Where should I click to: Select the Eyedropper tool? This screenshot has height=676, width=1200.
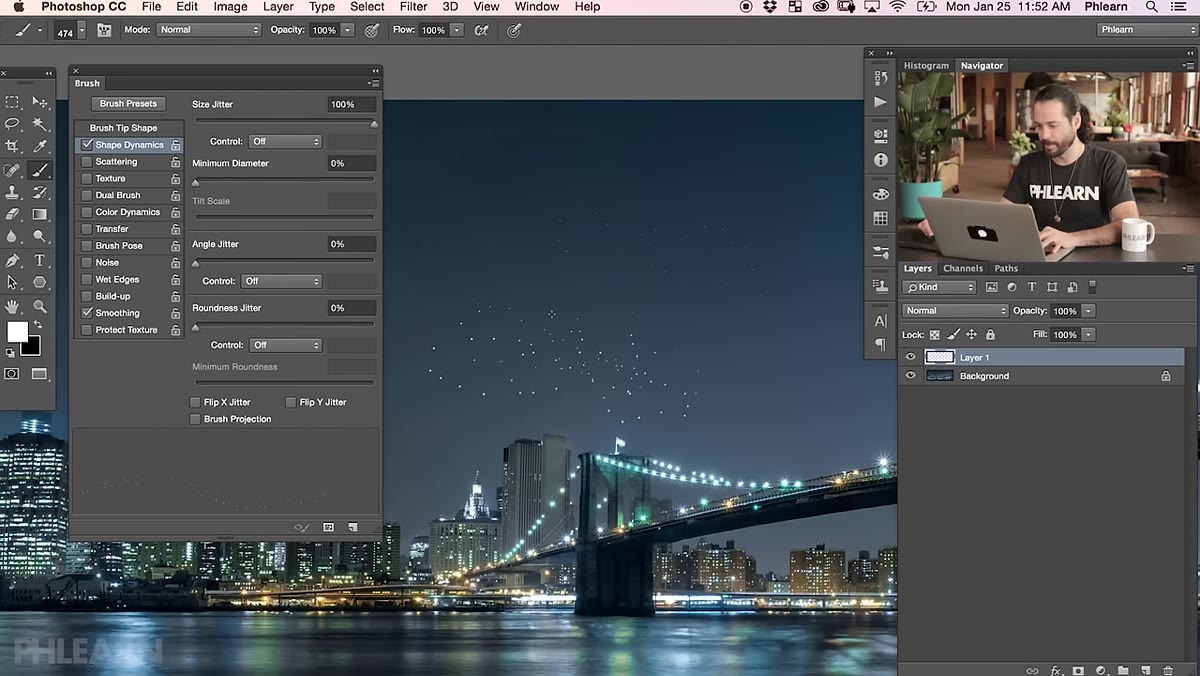tap(40, 147)
